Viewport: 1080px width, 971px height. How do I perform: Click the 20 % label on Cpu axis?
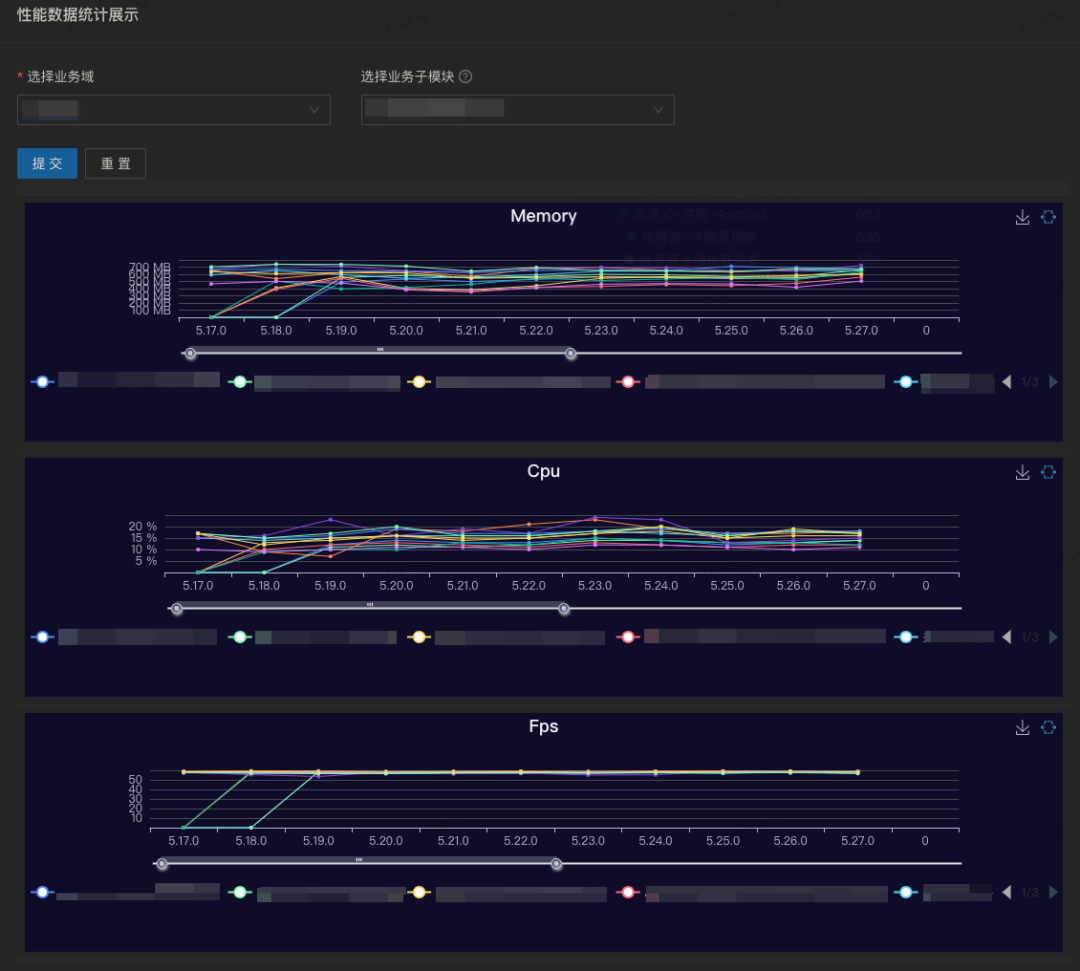point(143,527)
